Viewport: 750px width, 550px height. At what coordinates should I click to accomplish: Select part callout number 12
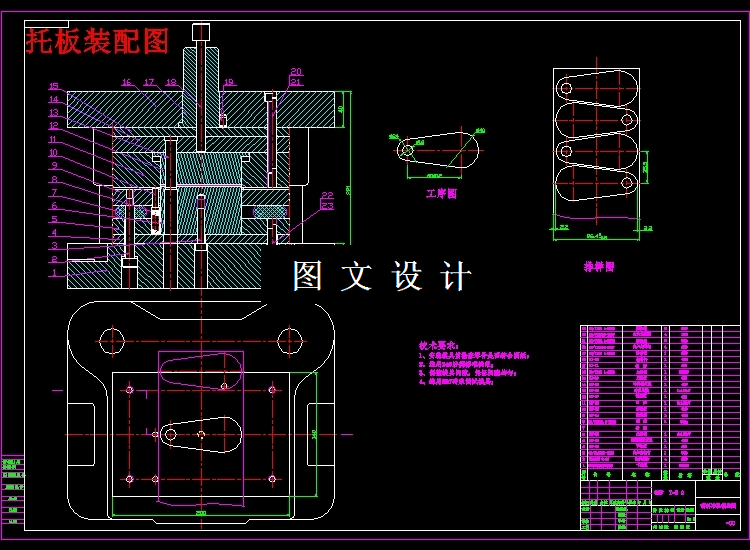[x=54, y=125]
